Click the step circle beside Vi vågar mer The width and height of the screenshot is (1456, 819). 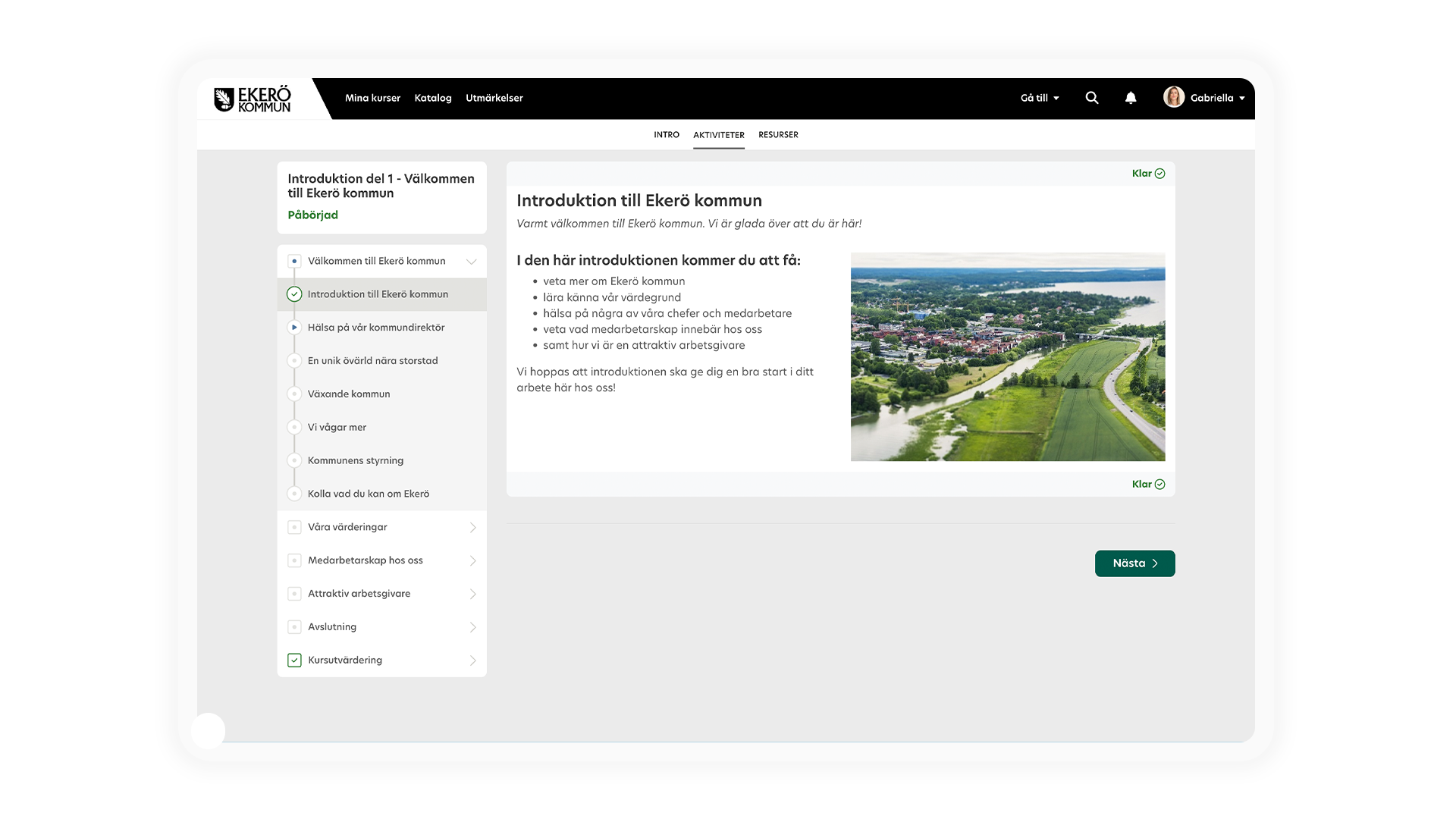294,428
